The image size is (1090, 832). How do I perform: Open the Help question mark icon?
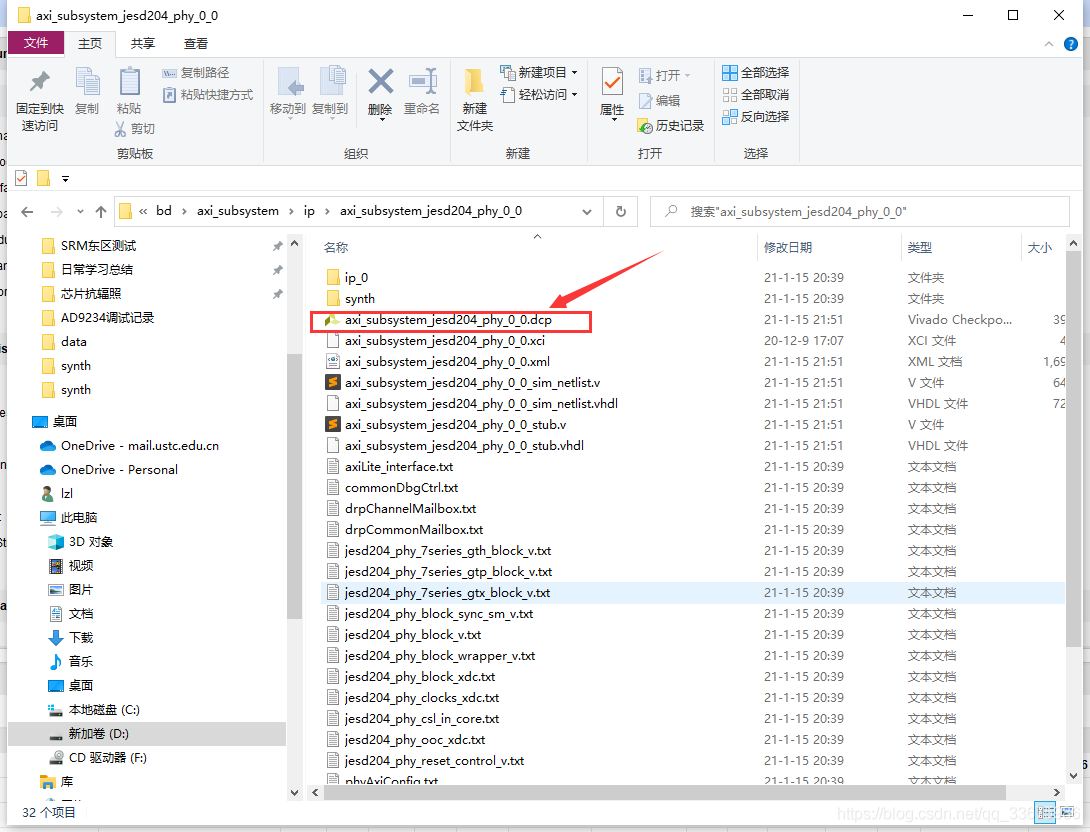1071,44
